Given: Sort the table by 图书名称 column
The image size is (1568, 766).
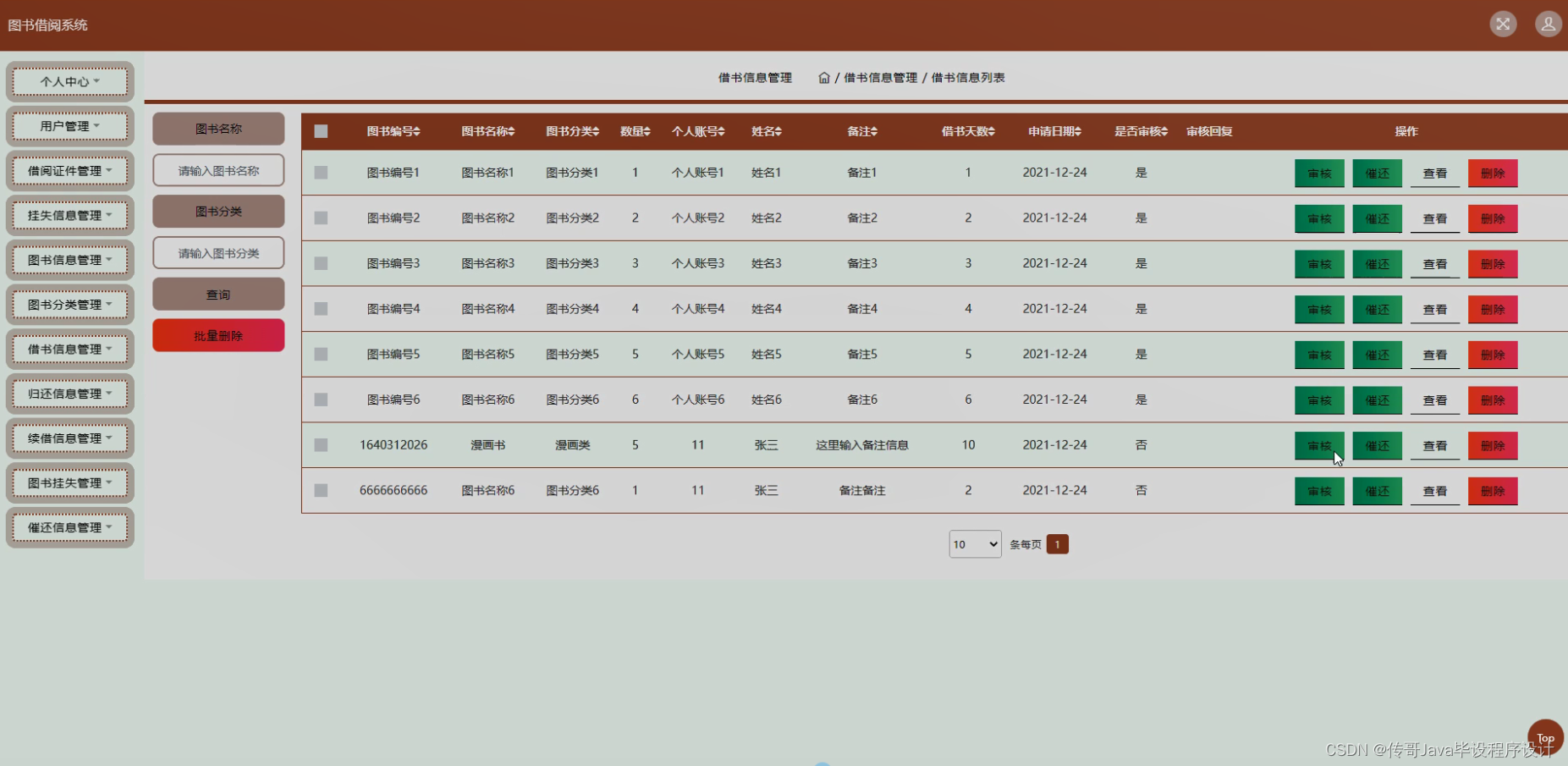Looking at the screenshot, I should 487,131.
